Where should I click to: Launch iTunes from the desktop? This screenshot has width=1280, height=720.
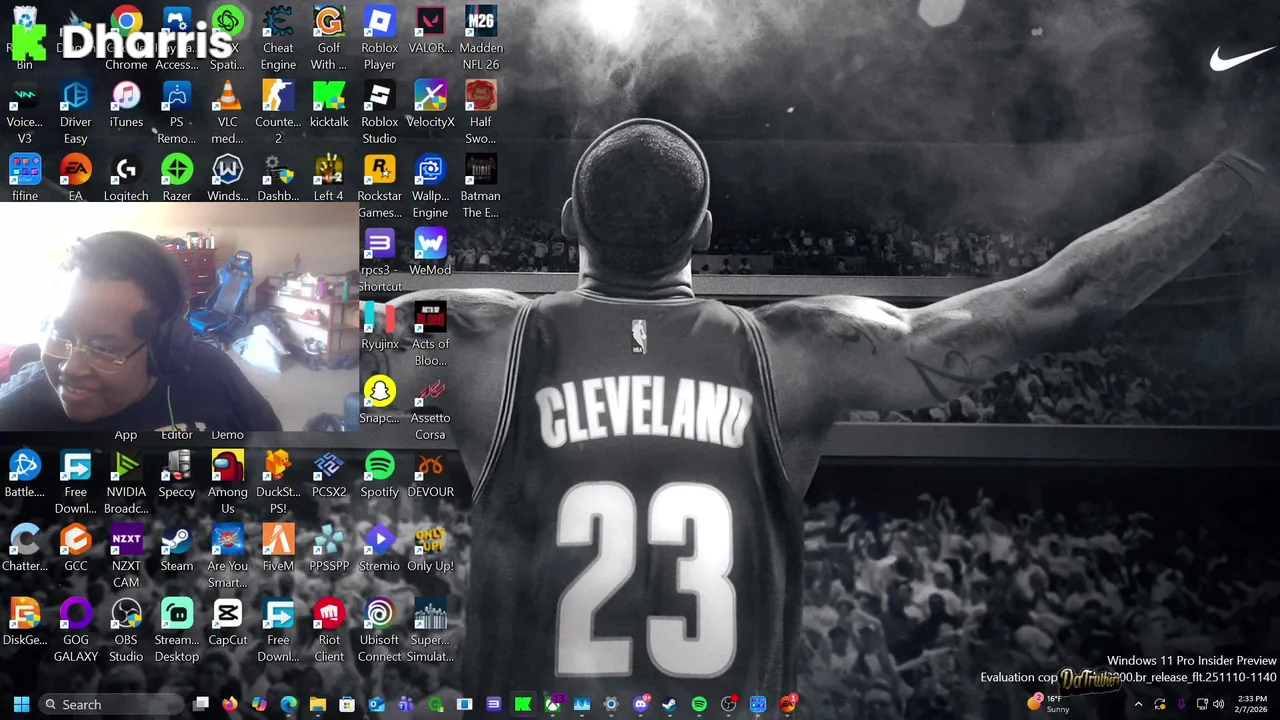click(x=126, y=104)
